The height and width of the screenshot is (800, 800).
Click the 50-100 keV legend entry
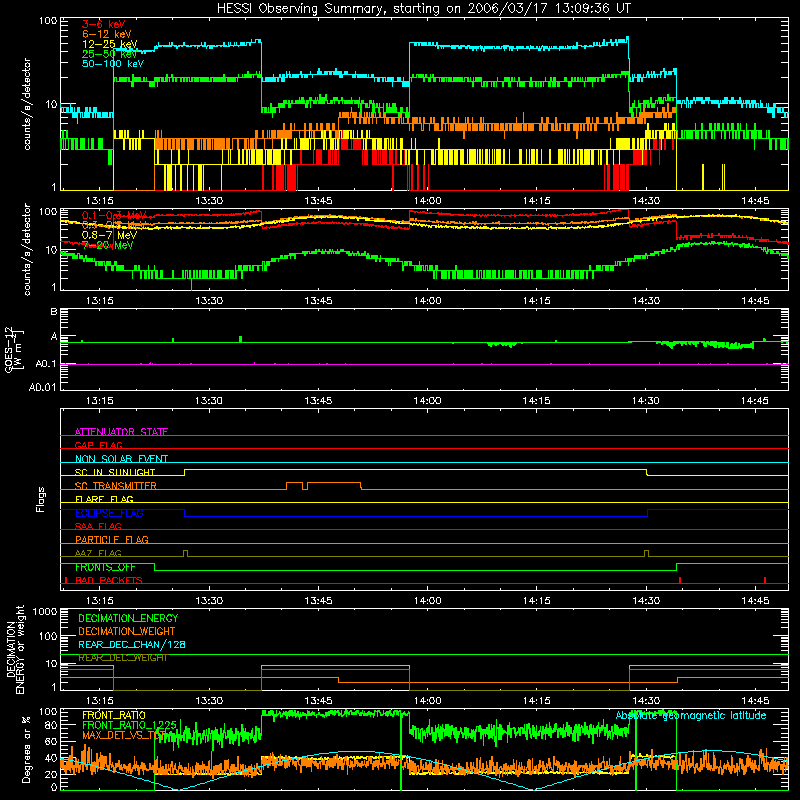click(x=113, y=64)
